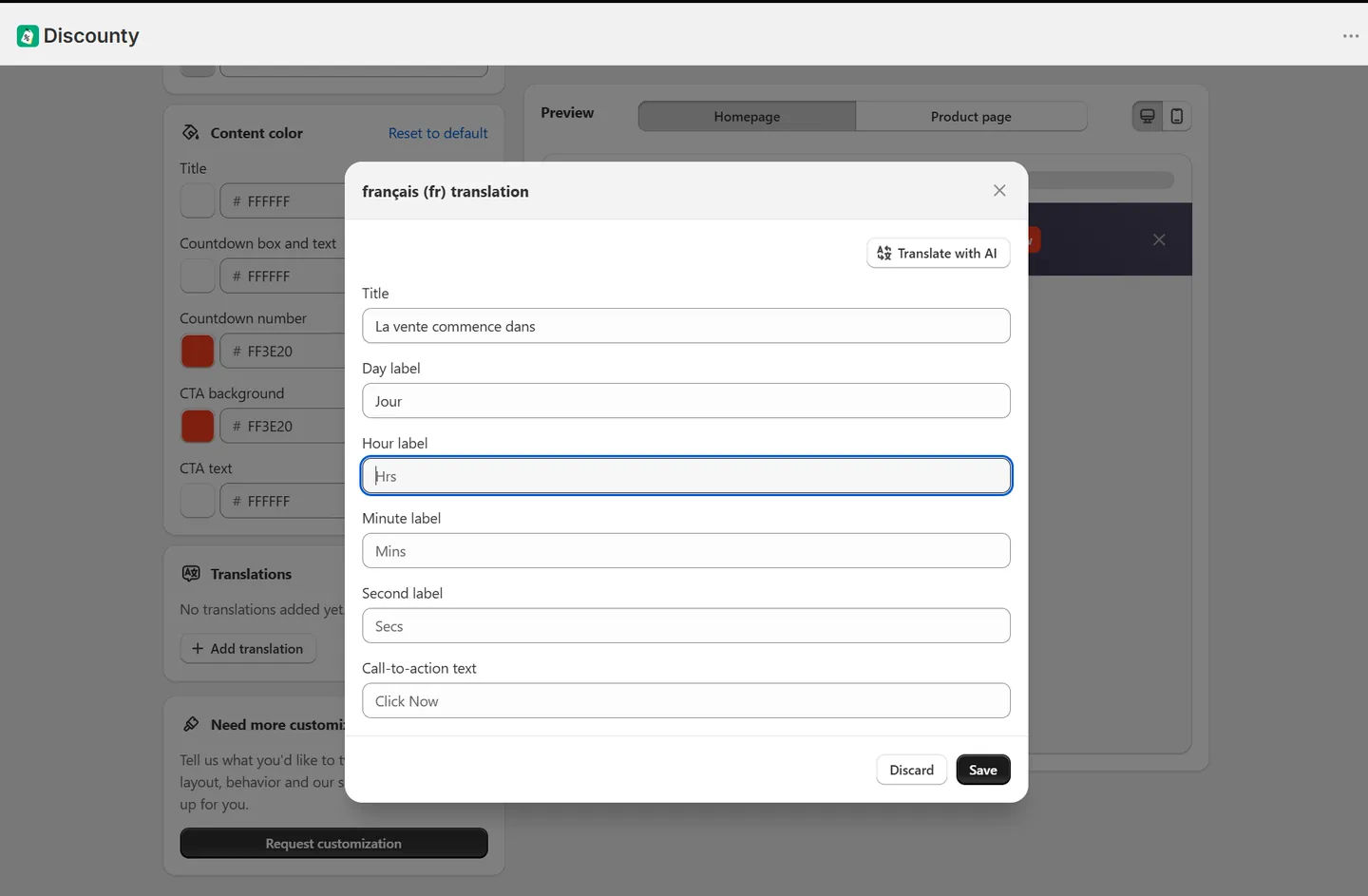Switch to mobile preview device icon
The width and height of the screenshot is (1368, 896).
[x=1177, y=117]
